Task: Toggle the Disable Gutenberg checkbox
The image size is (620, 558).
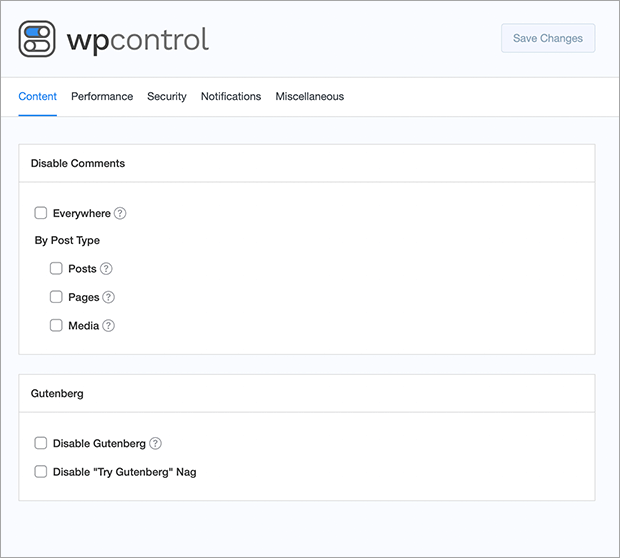Action: 41,443
